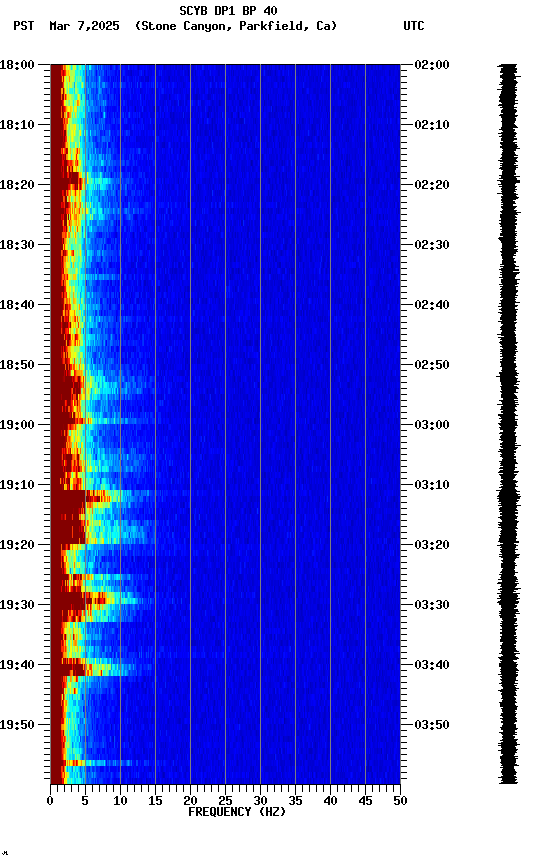552x864 pixels.
Task: Click the 0 Hz frequency axis label
Action: (x=50, y=802)
